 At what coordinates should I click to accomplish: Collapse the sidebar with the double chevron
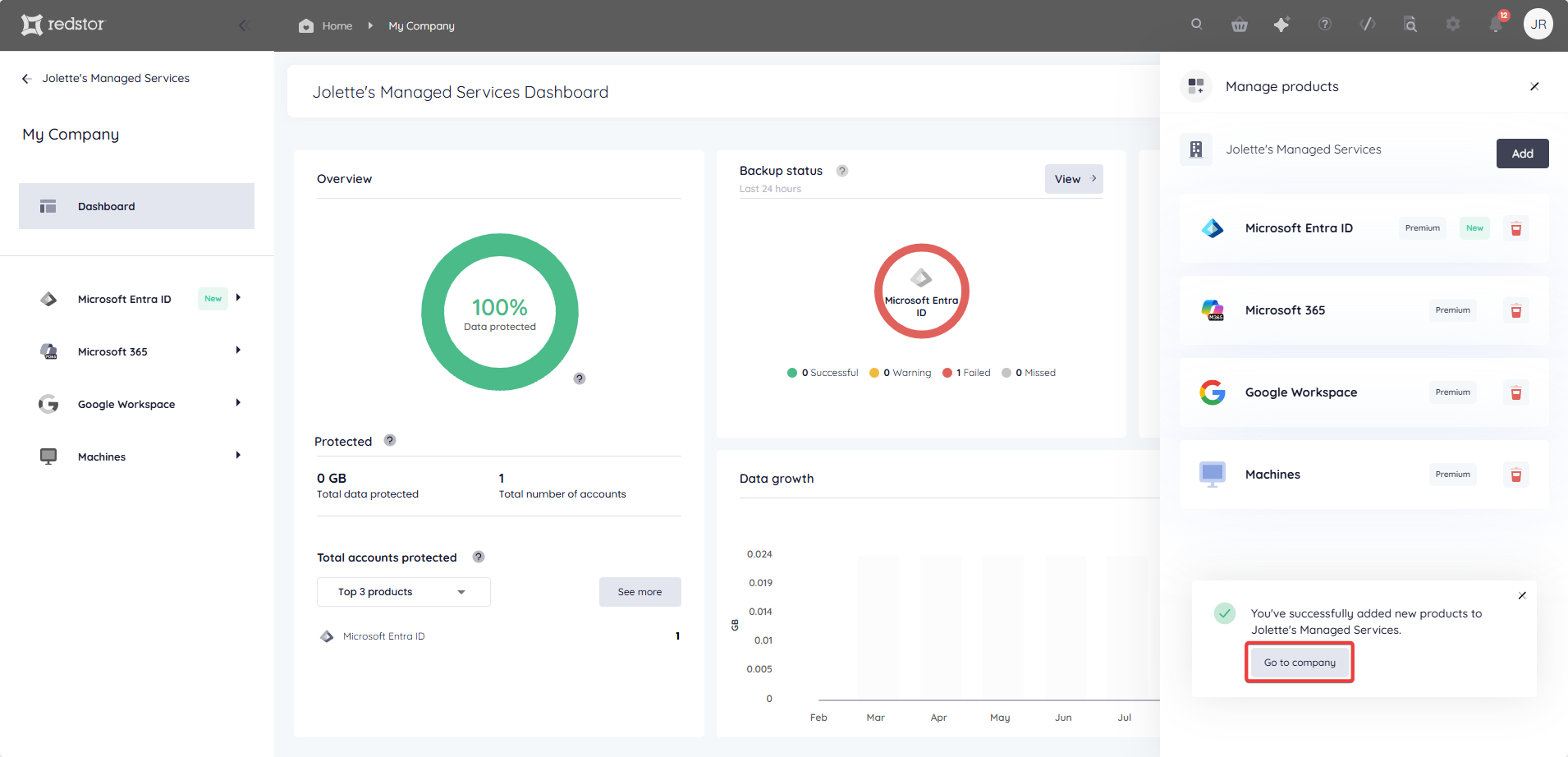[x=244, y=25]
